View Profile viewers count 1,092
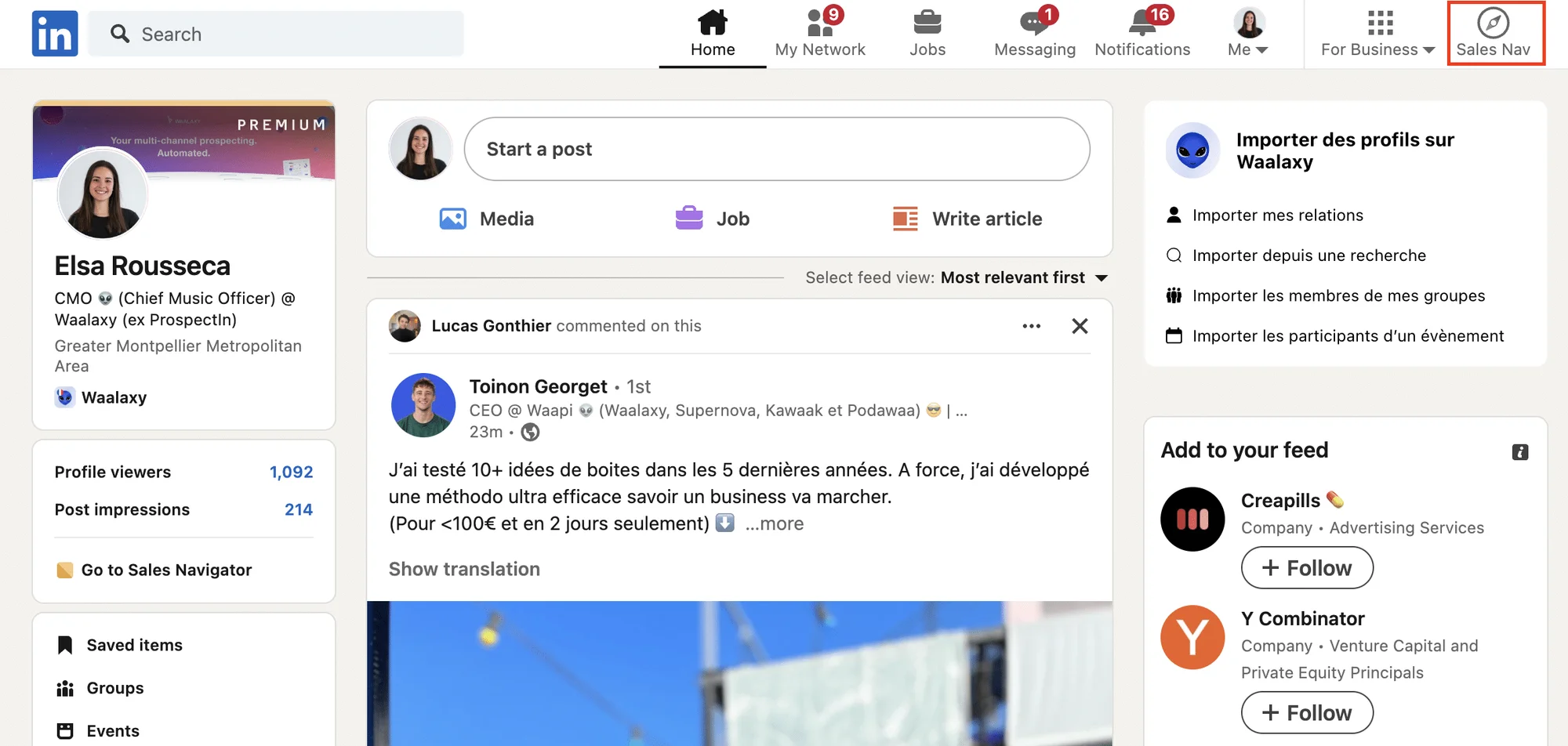The height and width of the screenshot is (746, 1568). click(x=291, y=472)
